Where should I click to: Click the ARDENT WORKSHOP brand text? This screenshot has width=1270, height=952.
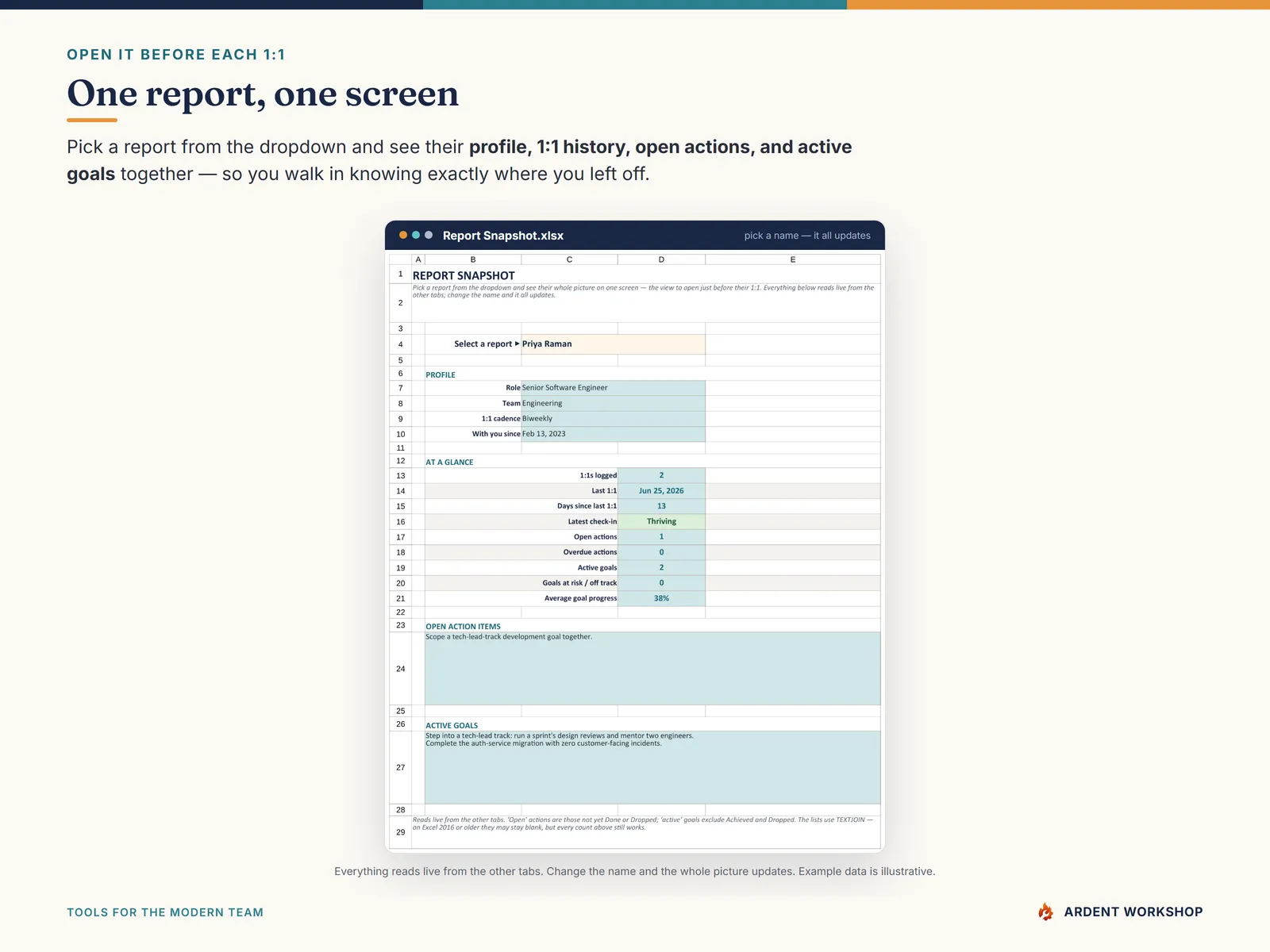(1133, 912)
